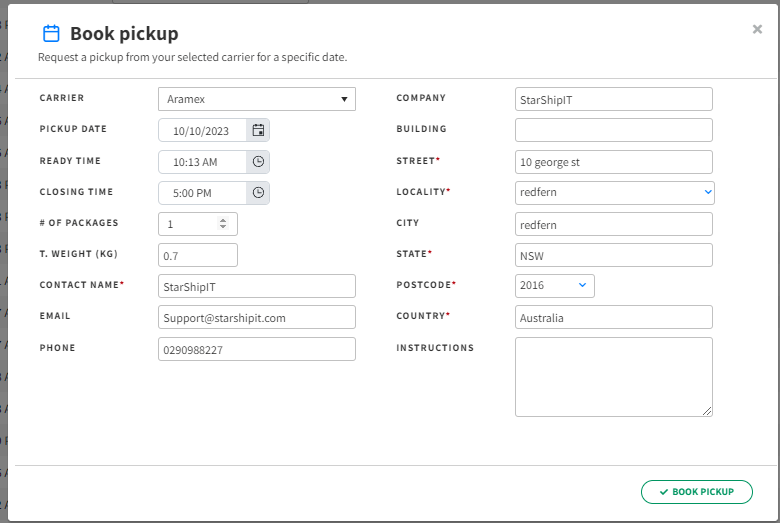780x523 pixels.
Task: Click the T. Weight (KG) input
Action: point(198,255)
